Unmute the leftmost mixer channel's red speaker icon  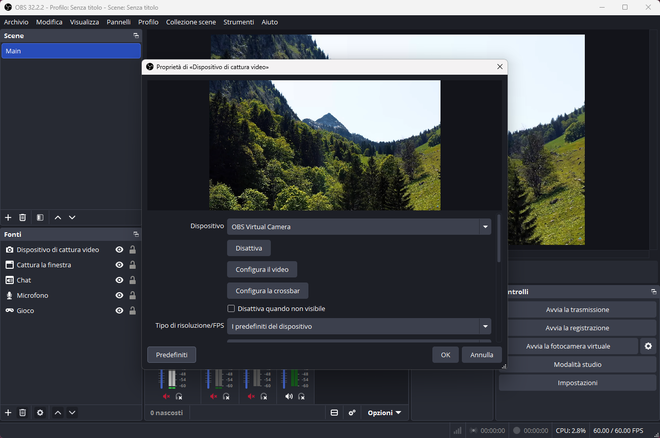pos(166,396)
